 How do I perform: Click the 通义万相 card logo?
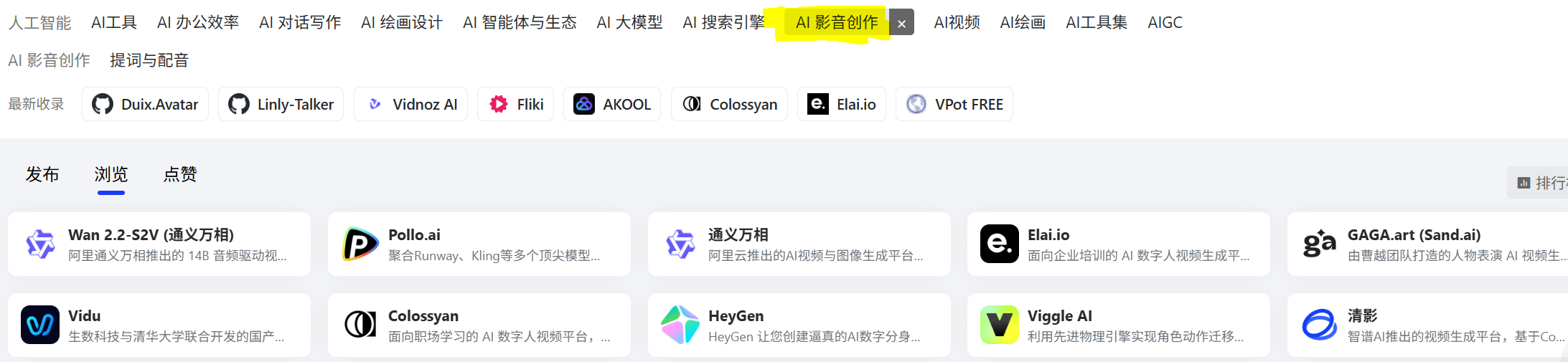click(x=680, y=244)
